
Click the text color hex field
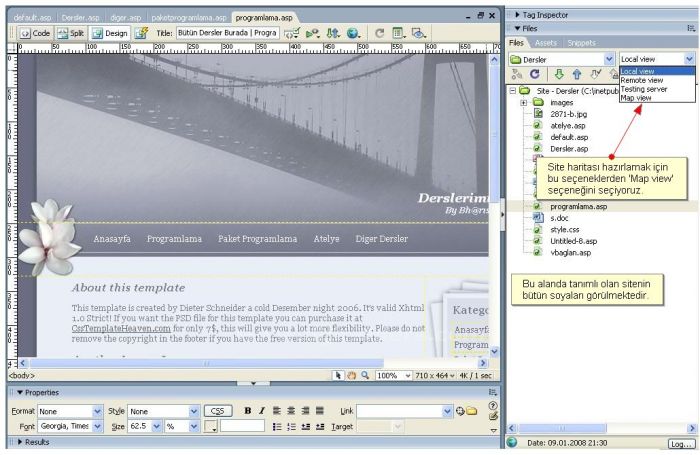[x=242, y=426]
